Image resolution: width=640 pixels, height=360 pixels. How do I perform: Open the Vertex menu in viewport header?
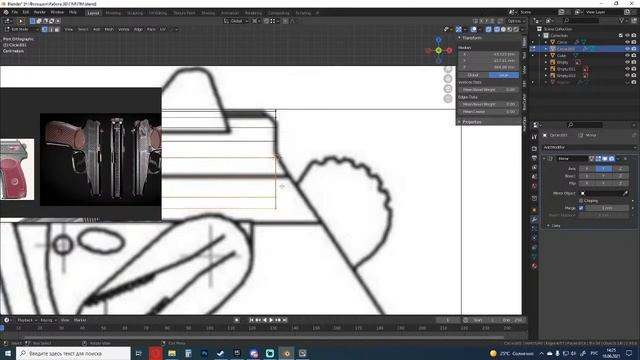click(124, 29)
